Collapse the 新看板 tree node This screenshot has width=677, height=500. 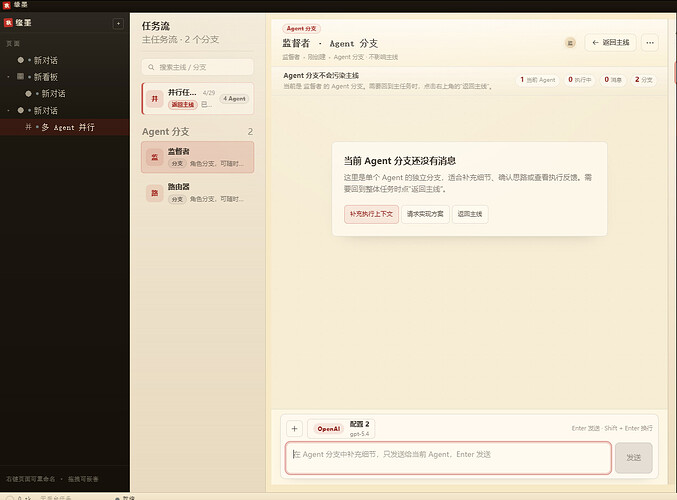(x=8, y=77)
